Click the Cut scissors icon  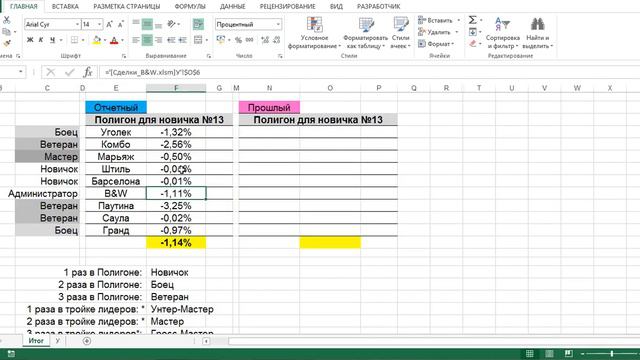pos(7,20)
